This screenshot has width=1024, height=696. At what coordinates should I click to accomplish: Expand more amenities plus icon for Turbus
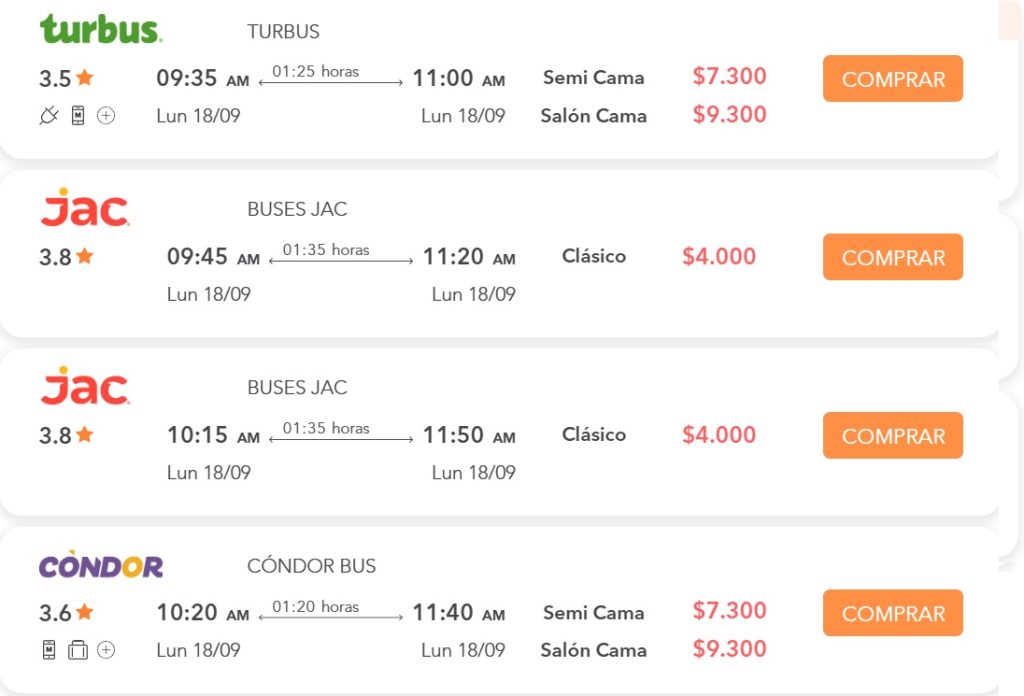106,116
